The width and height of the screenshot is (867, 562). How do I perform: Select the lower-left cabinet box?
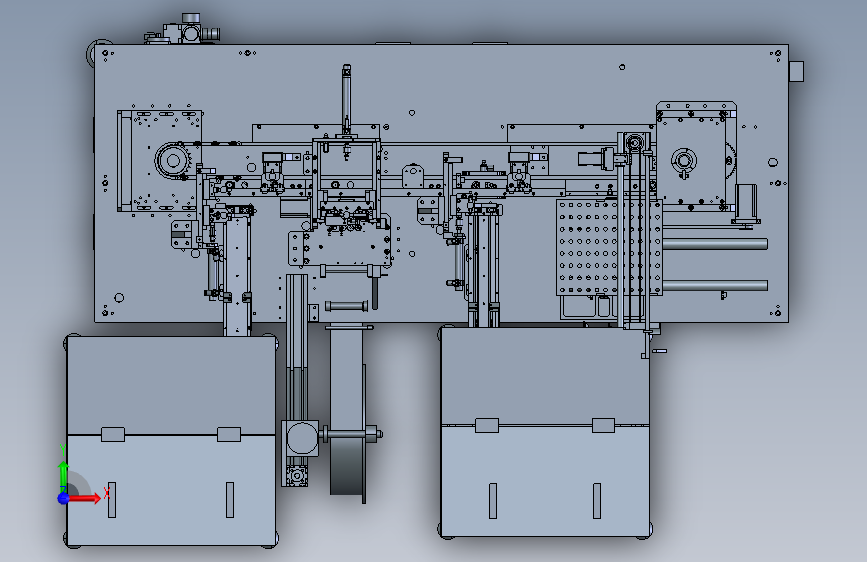[x=171, y=441]
